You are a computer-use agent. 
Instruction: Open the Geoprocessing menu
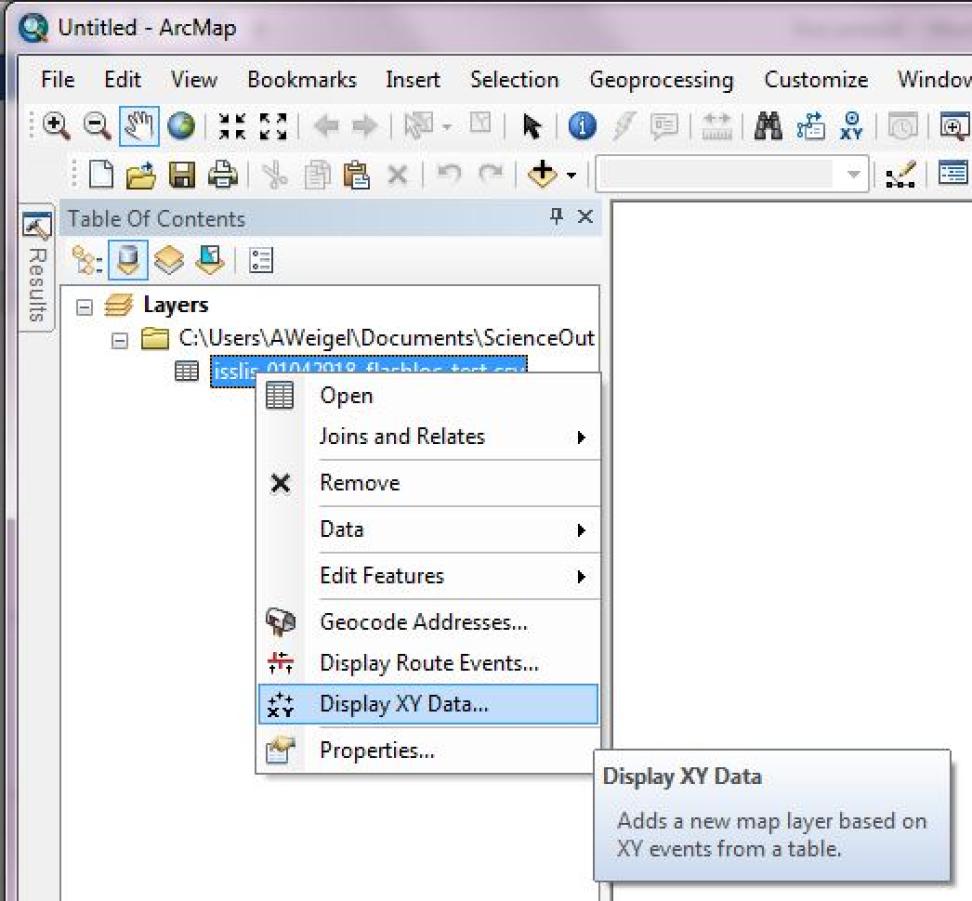click(x=661, y=79)
